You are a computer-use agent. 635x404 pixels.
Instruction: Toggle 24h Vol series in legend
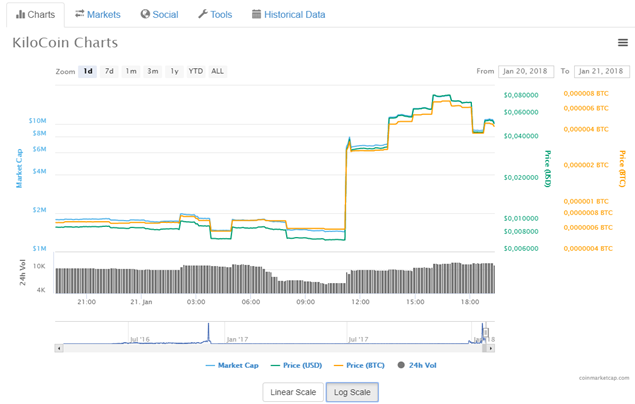tap(417, 365)
